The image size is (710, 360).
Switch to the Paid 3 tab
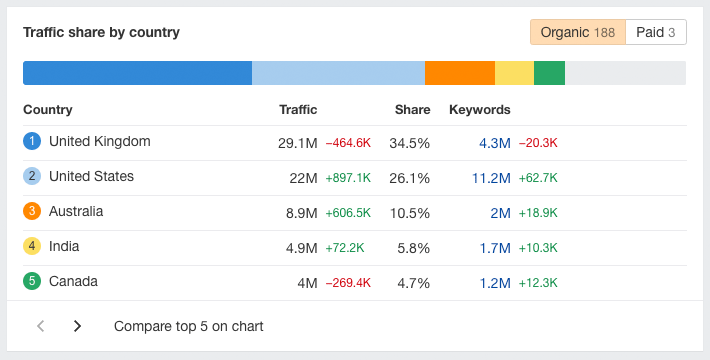(656, 32)
